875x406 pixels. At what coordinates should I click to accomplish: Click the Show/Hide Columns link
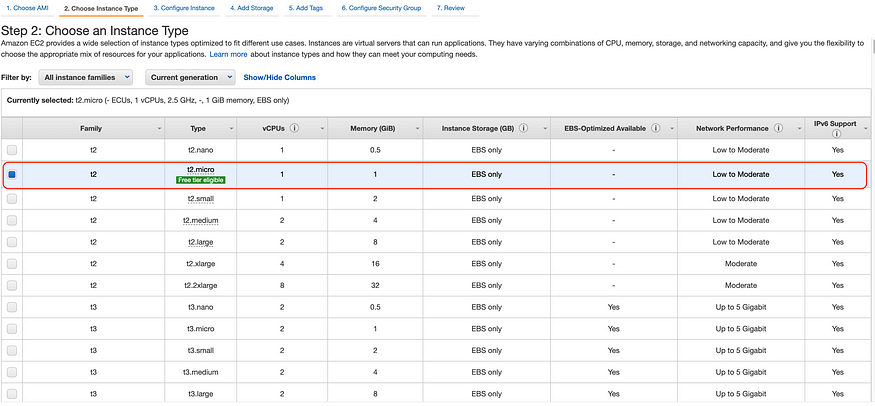click(279, 77)
